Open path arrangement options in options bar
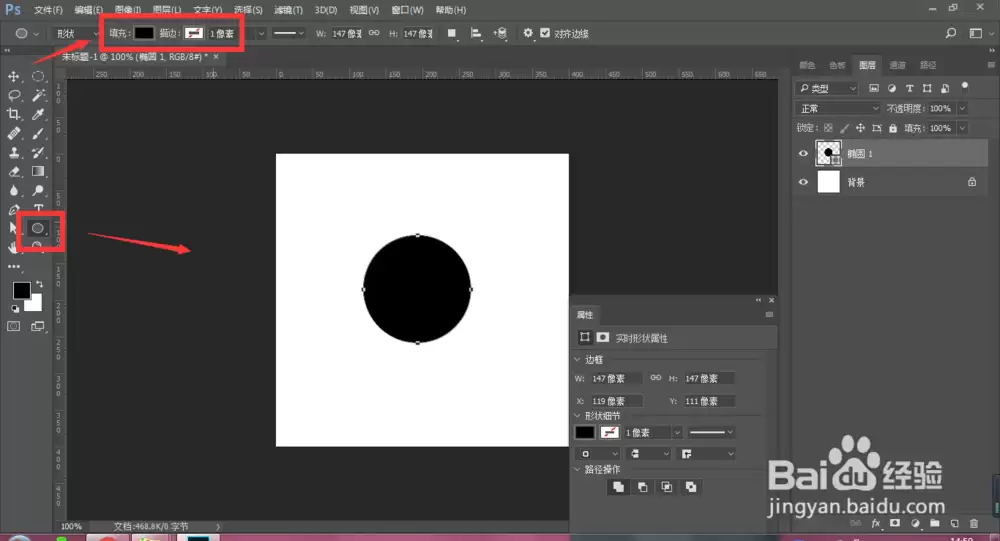 pyautogui.click(x=501, y=33)
